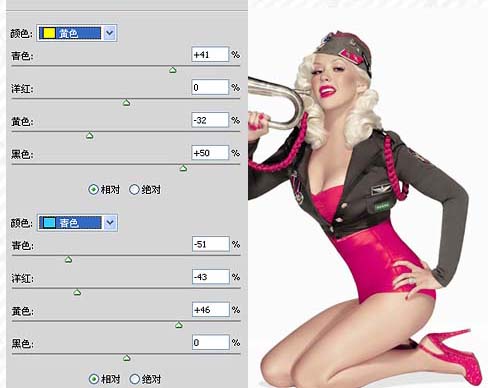Image resolution: width=488 pixels, height=388 pixels.
Task: Click slider handle for black at +50
Action: tap(183, 168)
